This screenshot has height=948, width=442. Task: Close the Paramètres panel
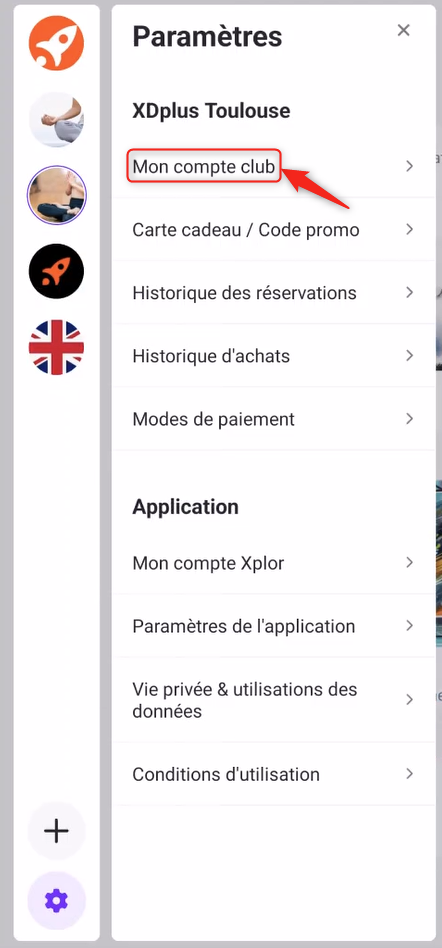(x=403, y=30)
